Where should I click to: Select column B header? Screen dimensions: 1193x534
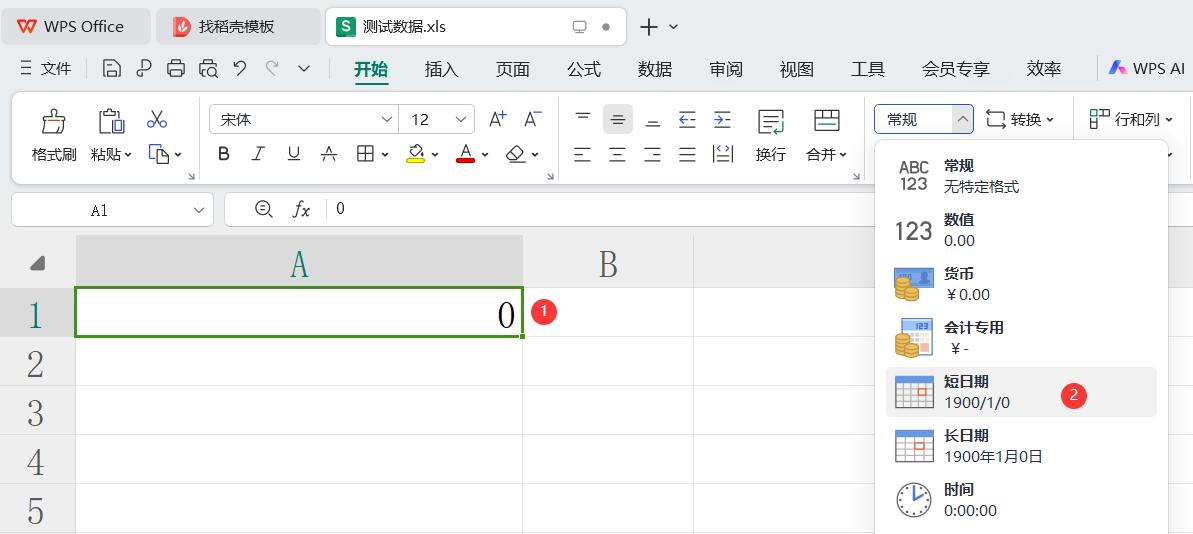click(608, 262)
